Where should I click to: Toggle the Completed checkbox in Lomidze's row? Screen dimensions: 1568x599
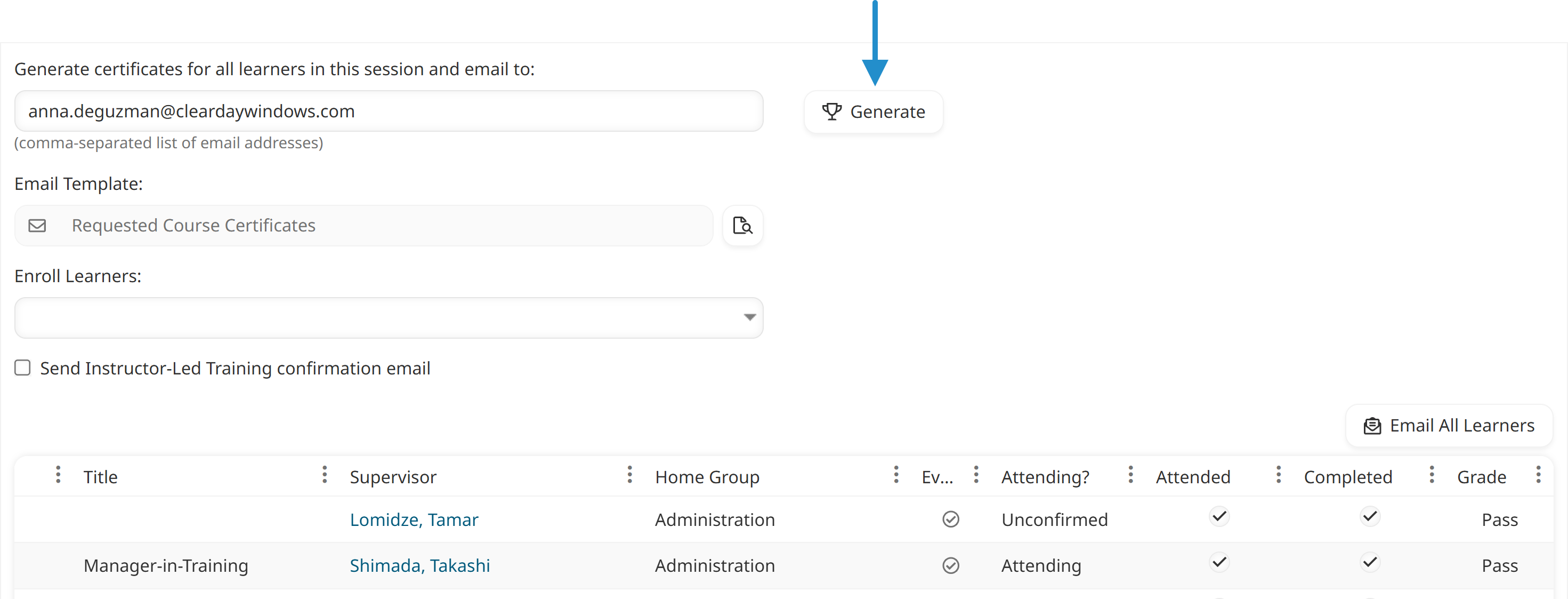[x=1370, y=516]
